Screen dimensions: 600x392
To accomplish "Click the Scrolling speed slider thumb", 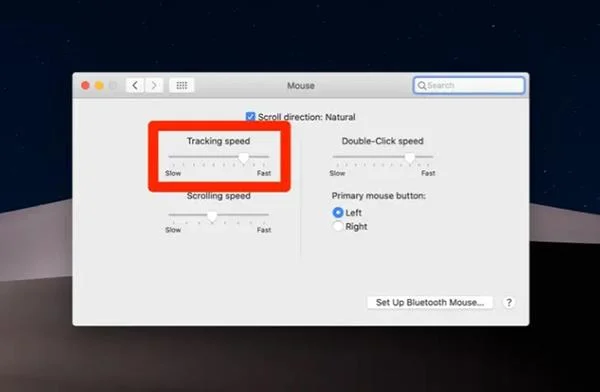I will click(x=212, y=216).
